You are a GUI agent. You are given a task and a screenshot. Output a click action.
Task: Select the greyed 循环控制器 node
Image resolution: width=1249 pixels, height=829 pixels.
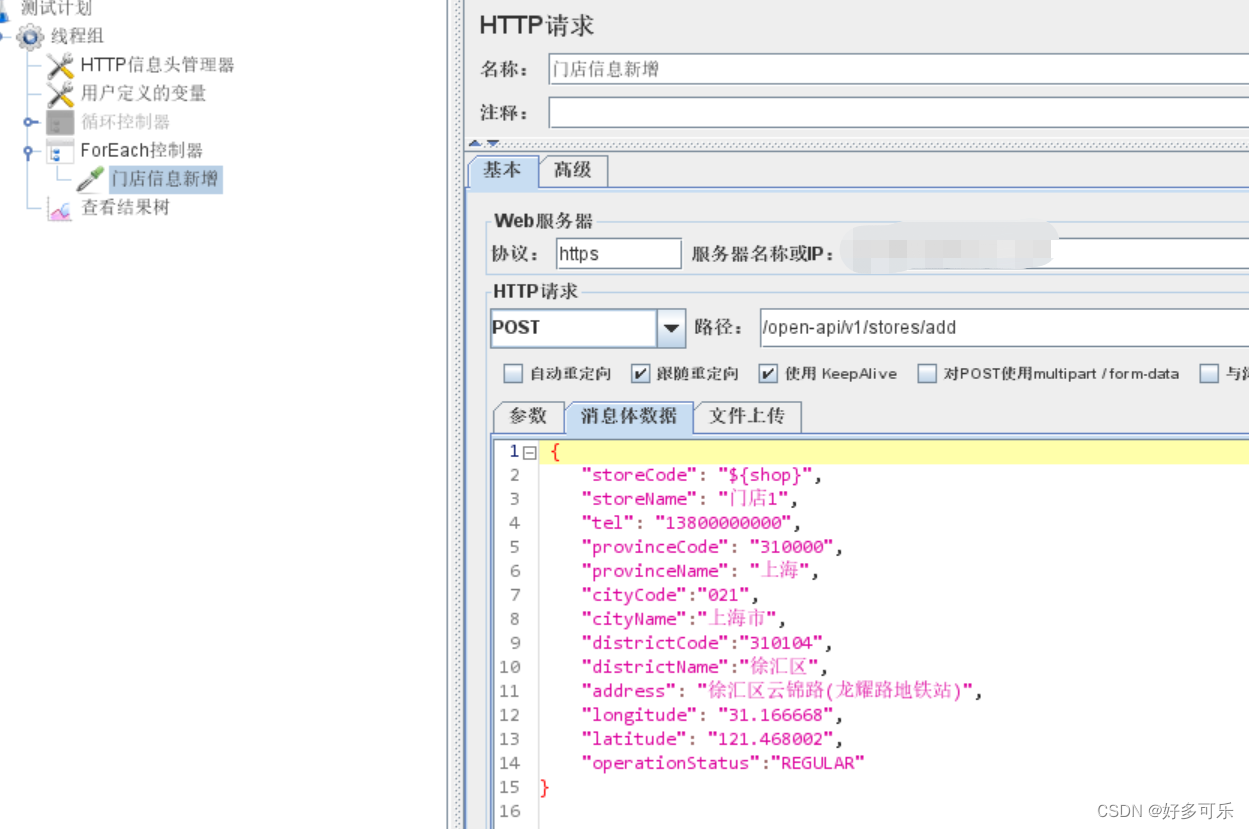(125, 122)
